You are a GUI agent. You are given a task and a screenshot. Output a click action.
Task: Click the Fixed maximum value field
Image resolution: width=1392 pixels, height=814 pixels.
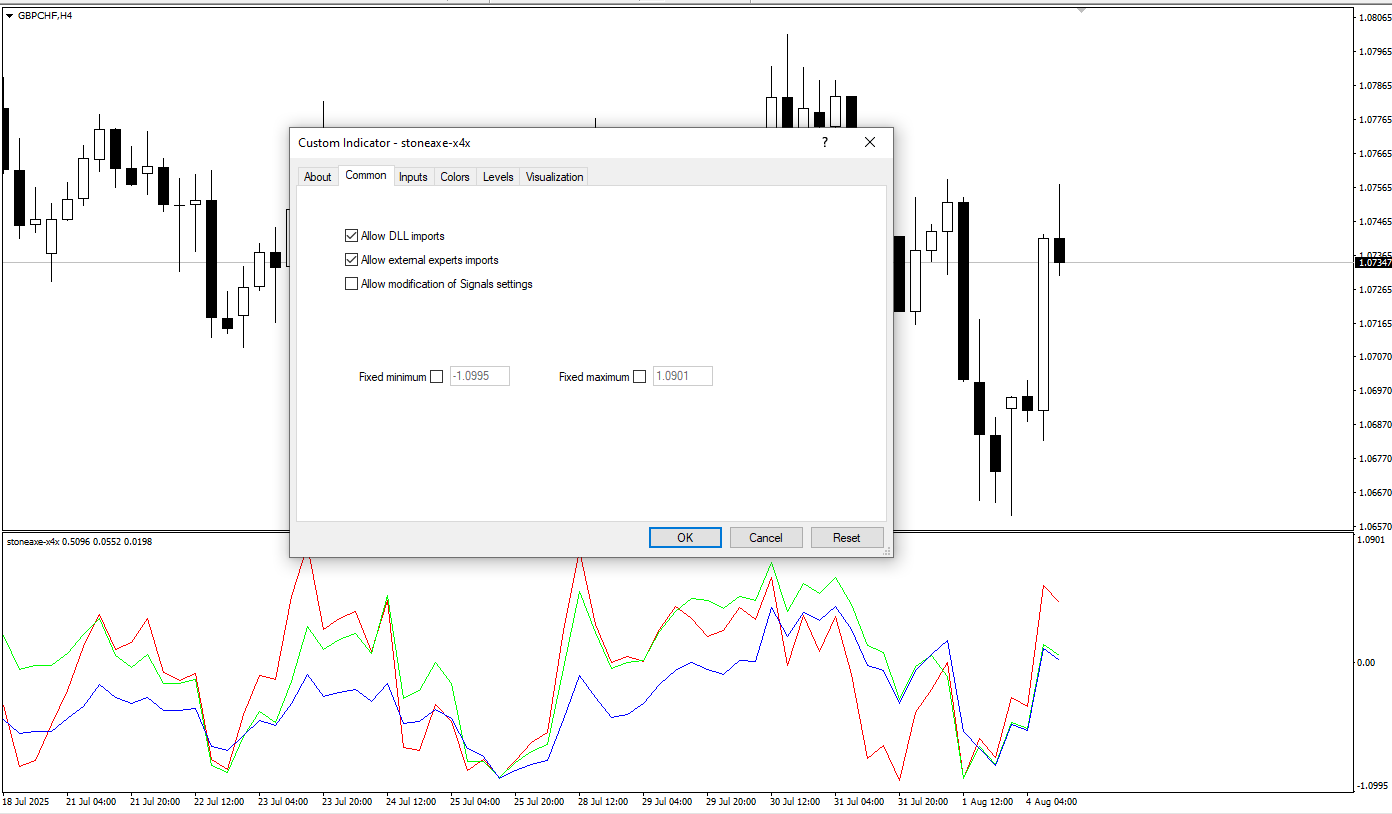(x=683, y=377)
